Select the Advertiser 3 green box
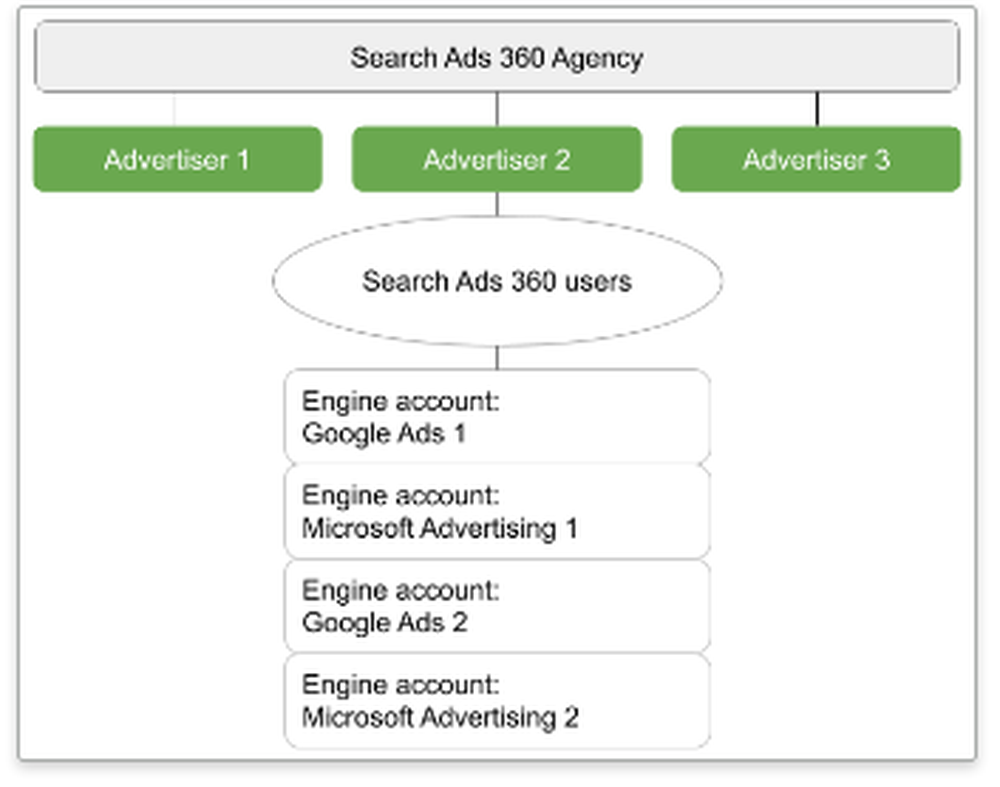1000x787 pixels. (x=816, y=159)
